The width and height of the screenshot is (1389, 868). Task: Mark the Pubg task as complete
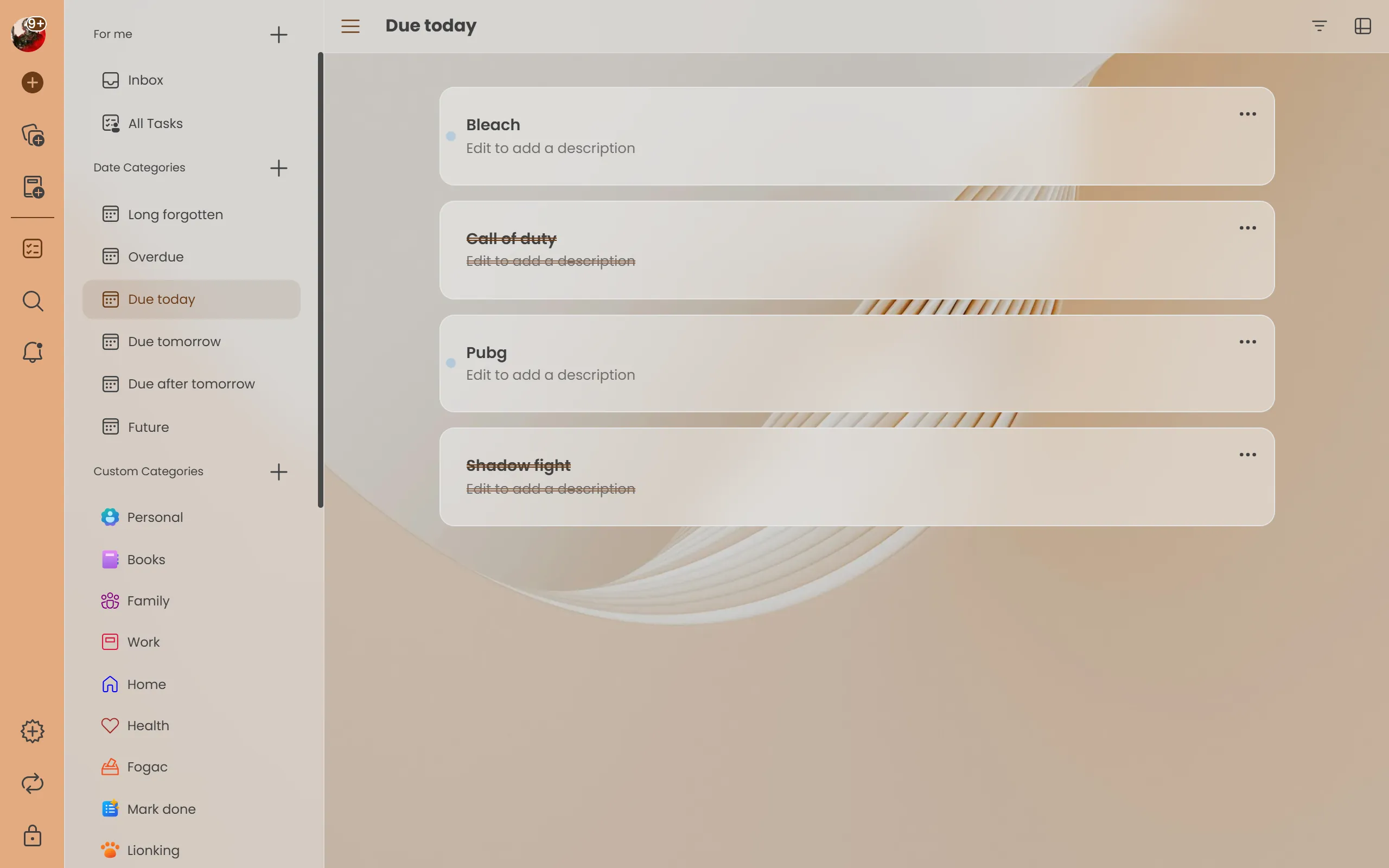pyautogui.click(x=451, y=363)
